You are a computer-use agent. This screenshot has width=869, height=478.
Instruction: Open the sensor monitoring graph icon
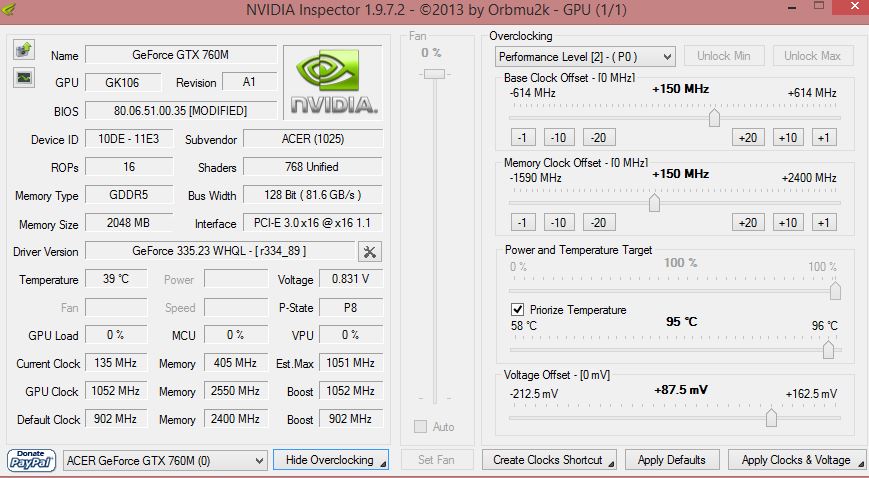point(24,78)
